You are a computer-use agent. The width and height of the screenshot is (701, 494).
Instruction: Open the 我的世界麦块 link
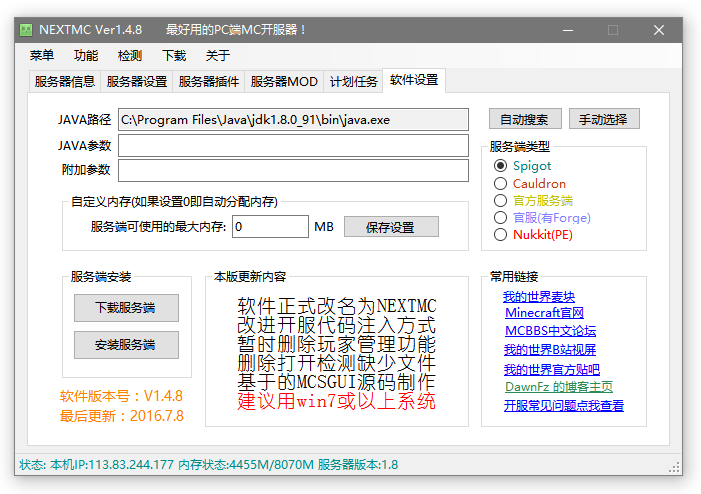539,296
